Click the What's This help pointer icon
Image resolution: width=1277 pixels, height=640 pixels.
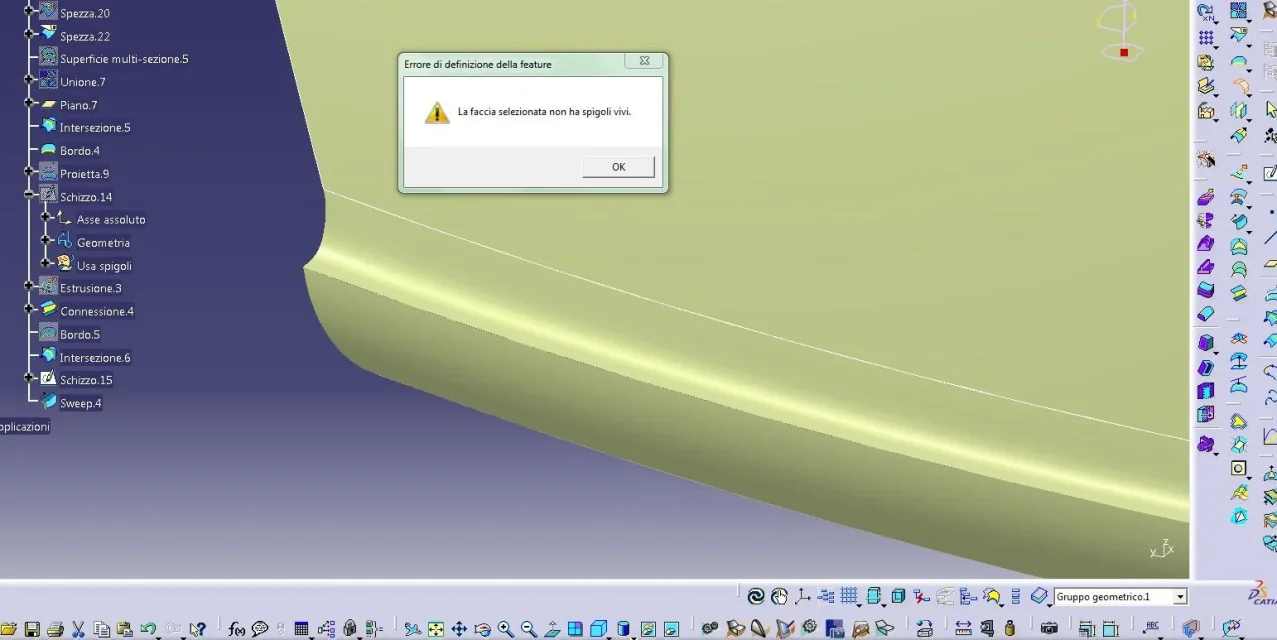pyautogui.click(x=197, y=629)
